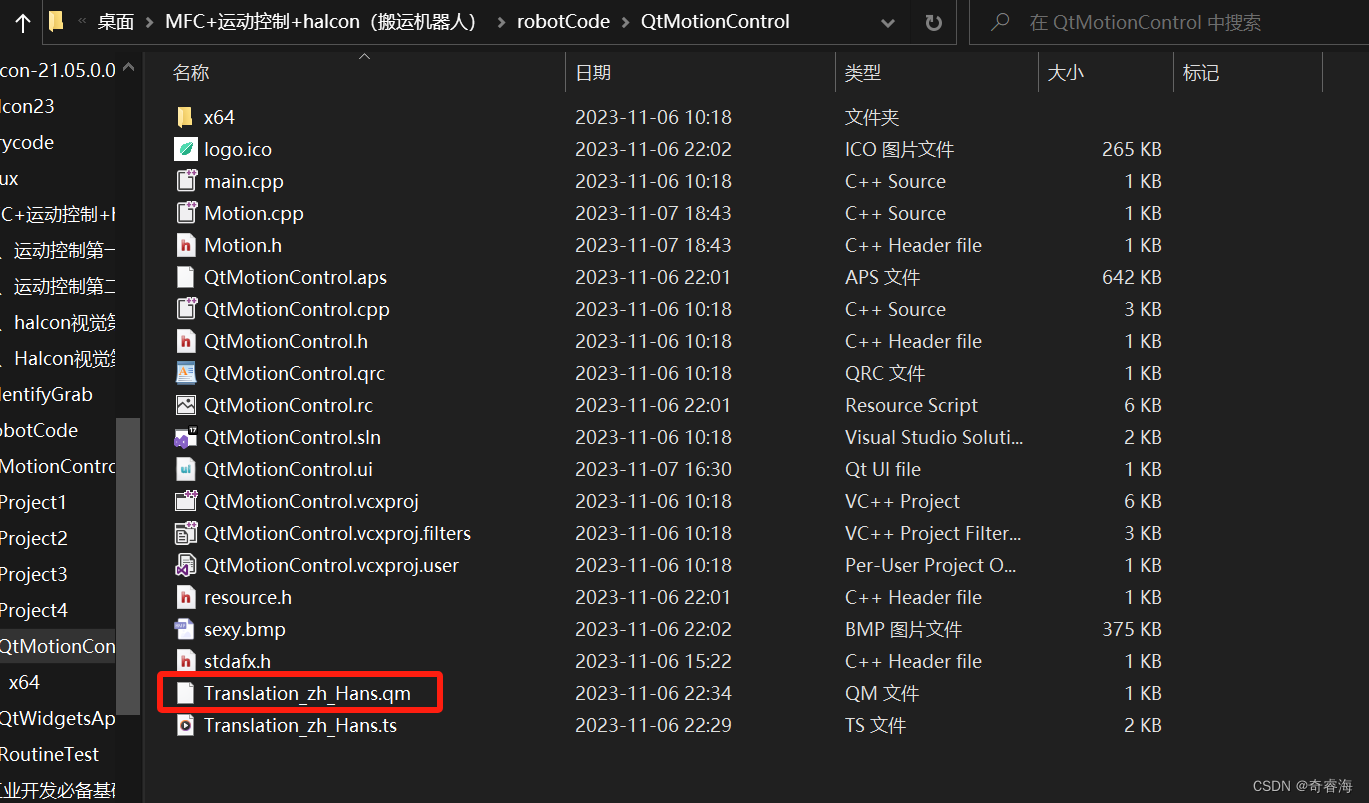Screen dimensions: 1369x803
Task: Select Project3 in navigation tree
Action: [x=34, y=574]
